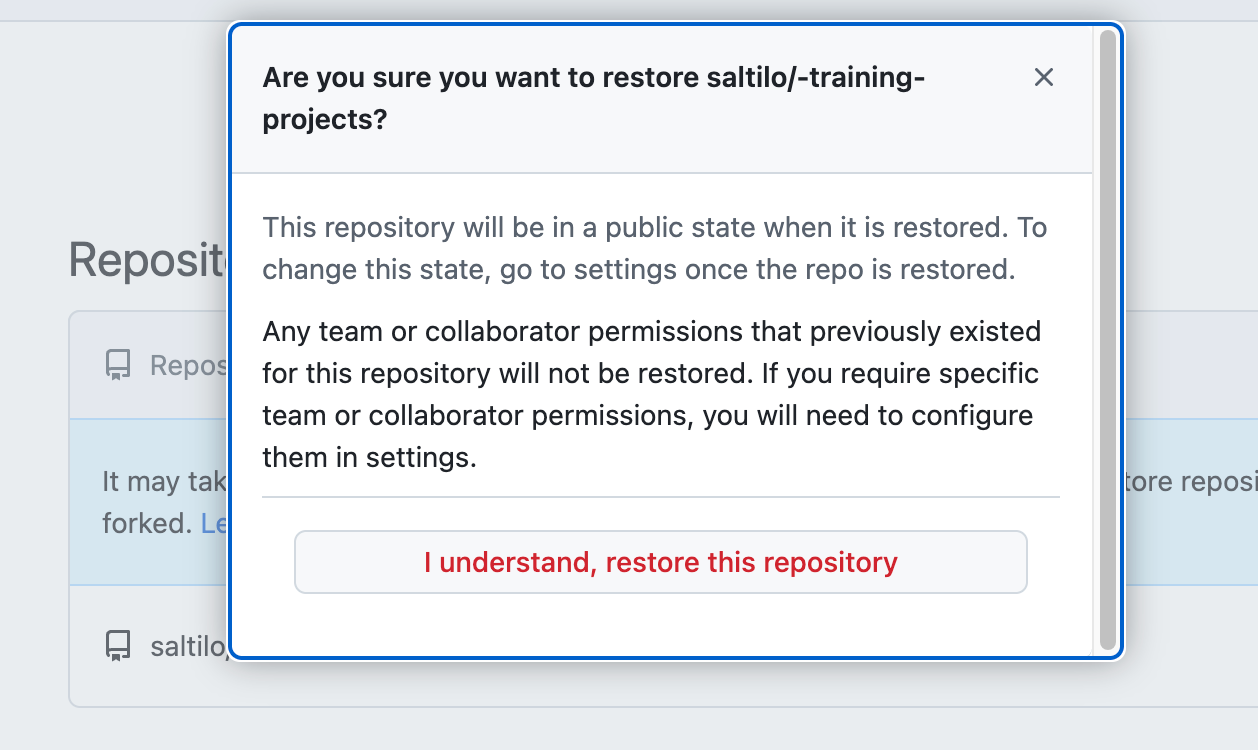The image size is (1258, 750).
Task: Click the repository icon beside 'Repos' header
Action: (x=118, y=366)
